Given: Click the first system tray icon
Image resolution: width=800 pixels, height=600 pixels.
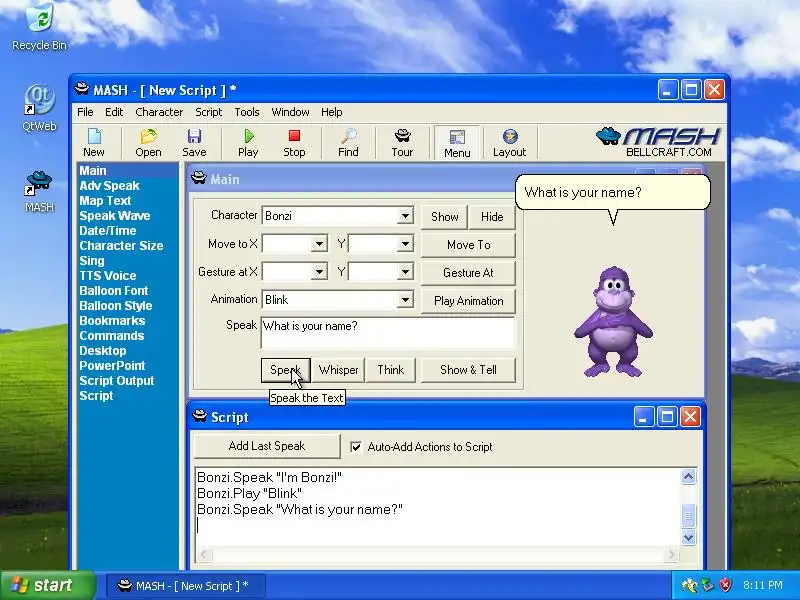Looking at the screenshot, I should (689, 585).
